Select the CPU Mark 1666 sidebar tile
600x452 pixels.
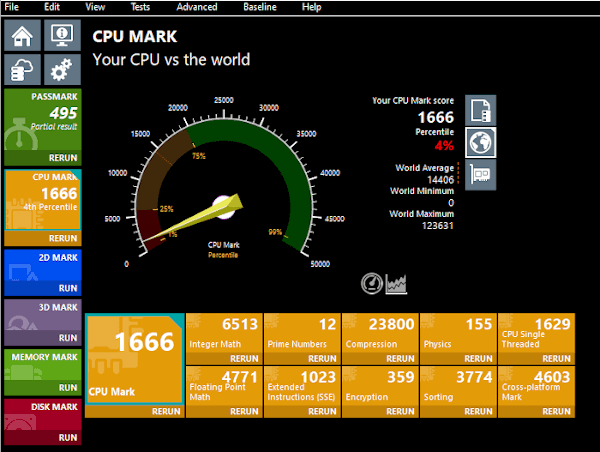(x=43, y=200)
